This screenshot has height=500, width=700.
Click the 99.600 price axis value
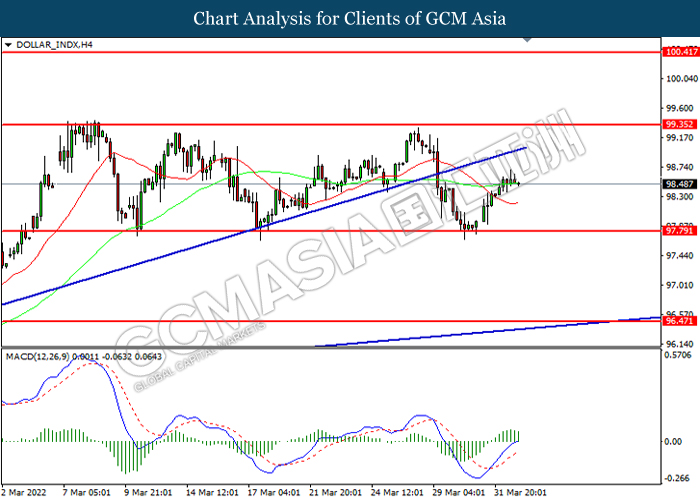[680, 108]
